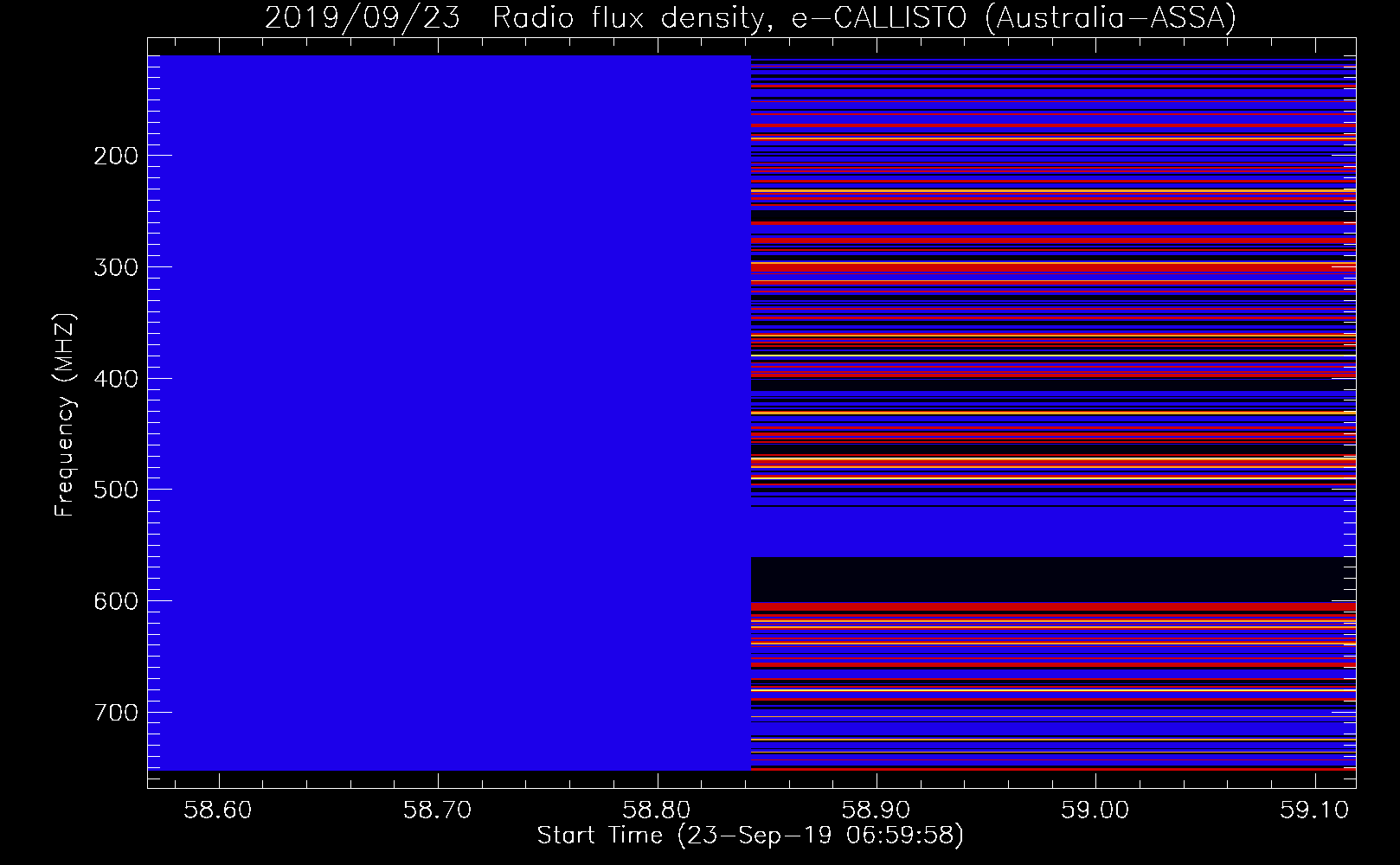Viewport: 1400px width, 865px height.
Task: Click the 58.70 time tick label
Action: coord(439,811)
